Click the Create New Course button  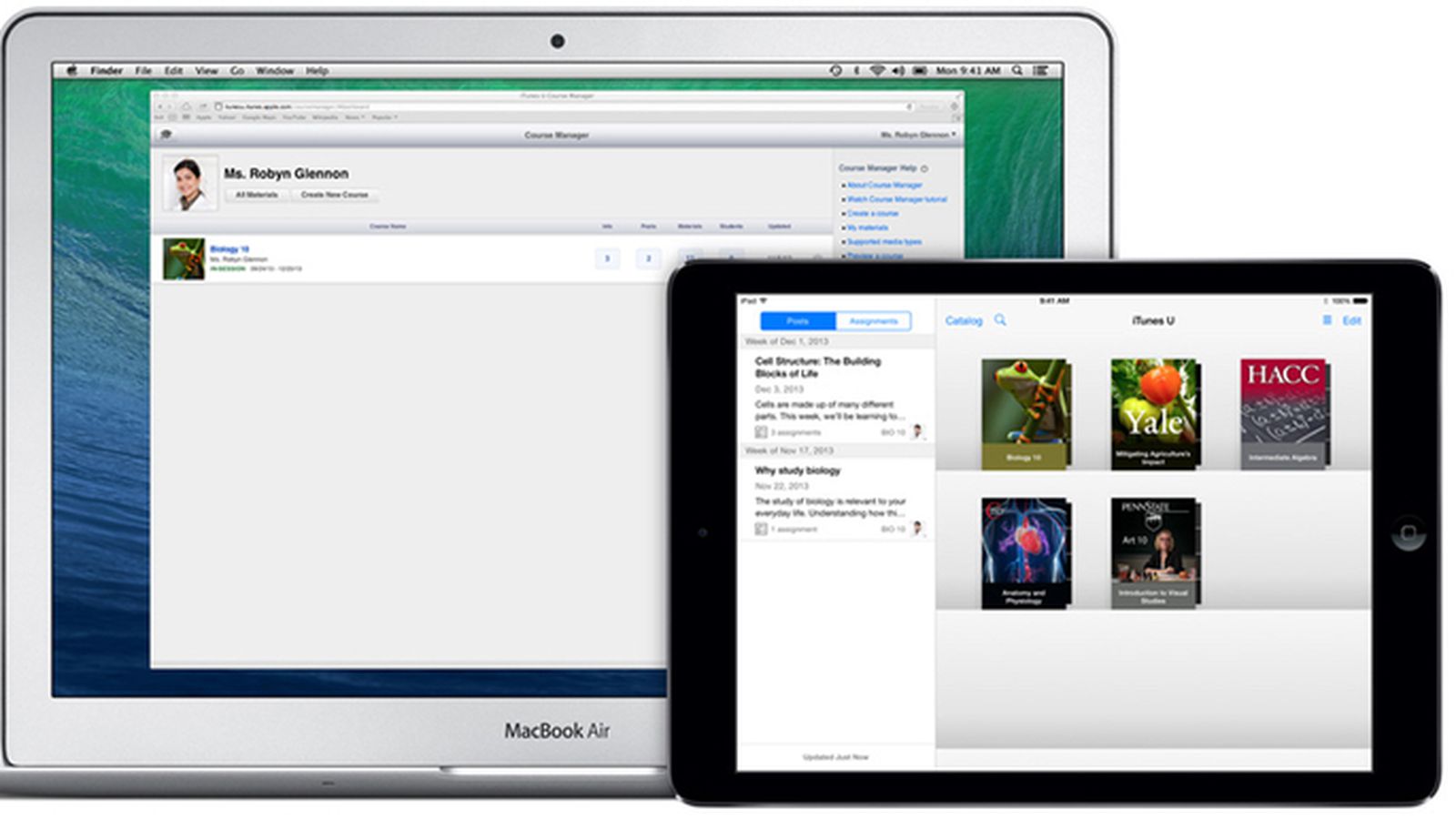(x=334, y=195)
